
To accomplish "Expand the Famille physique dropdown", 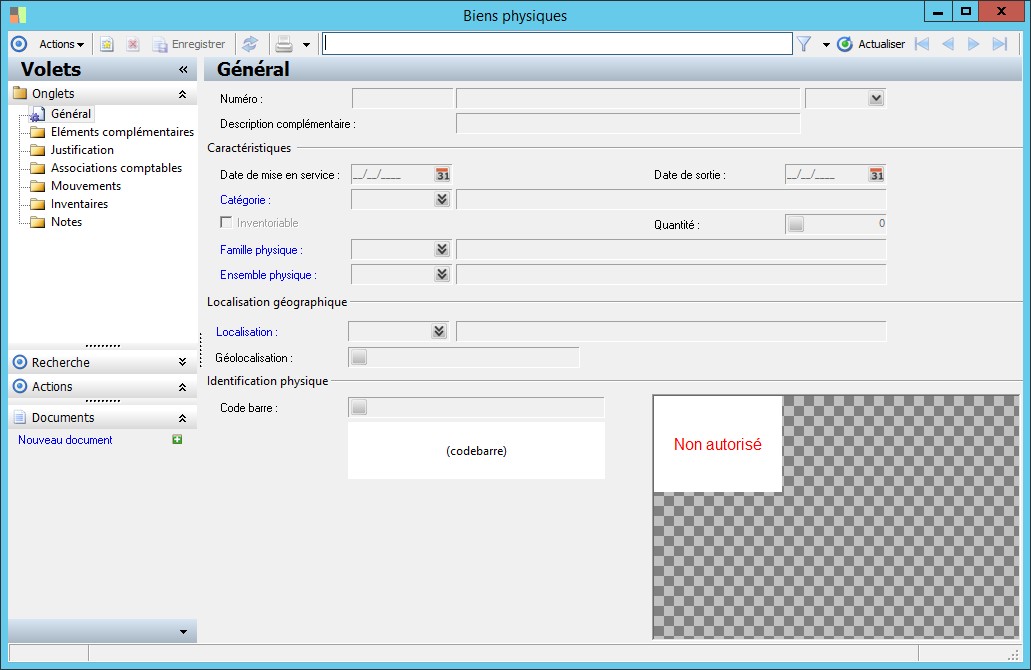I will (442, 249).
